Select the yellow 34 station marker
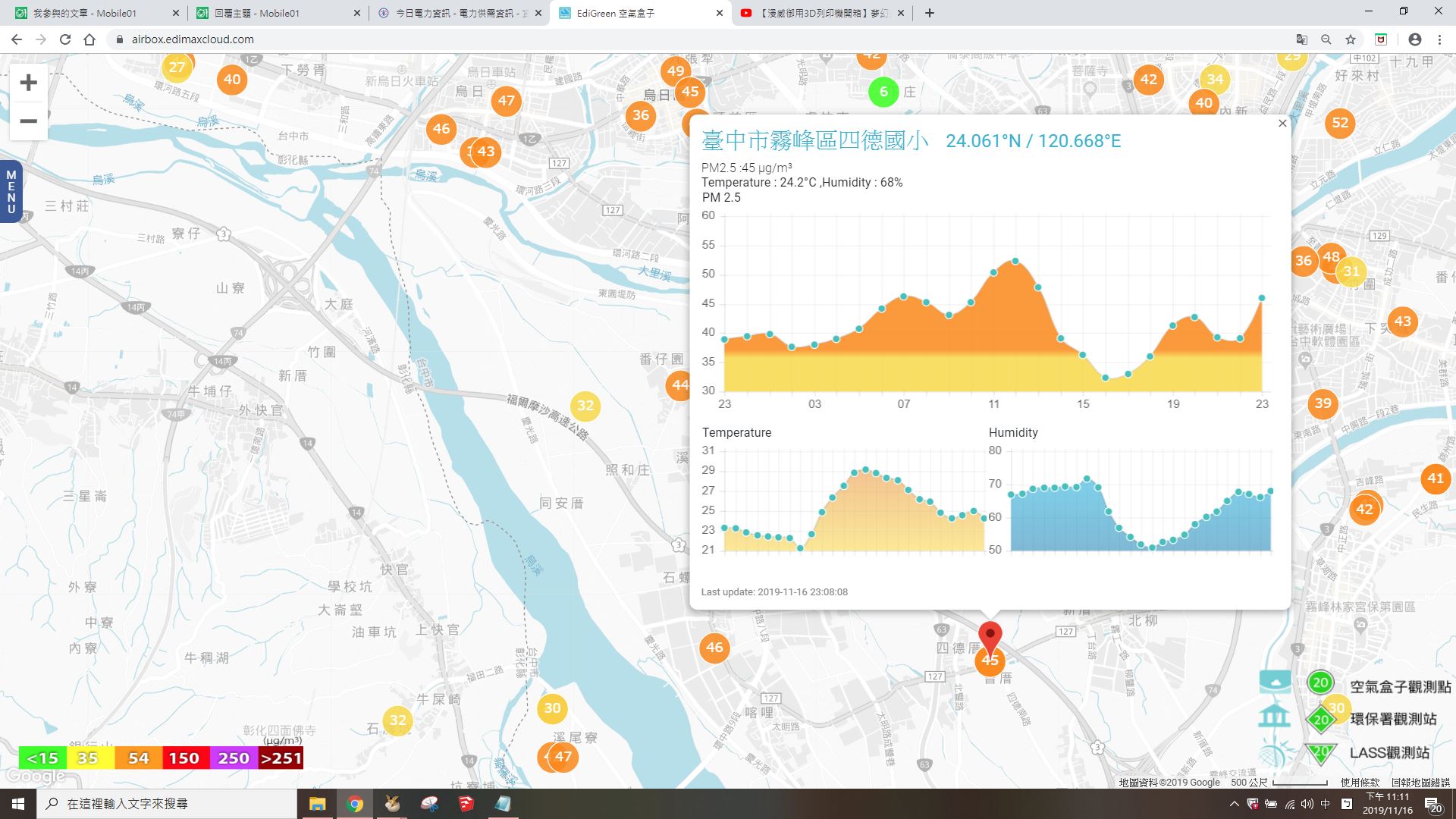The image size is (1456, 819). pyautogui.click(x=1215, y=79)
